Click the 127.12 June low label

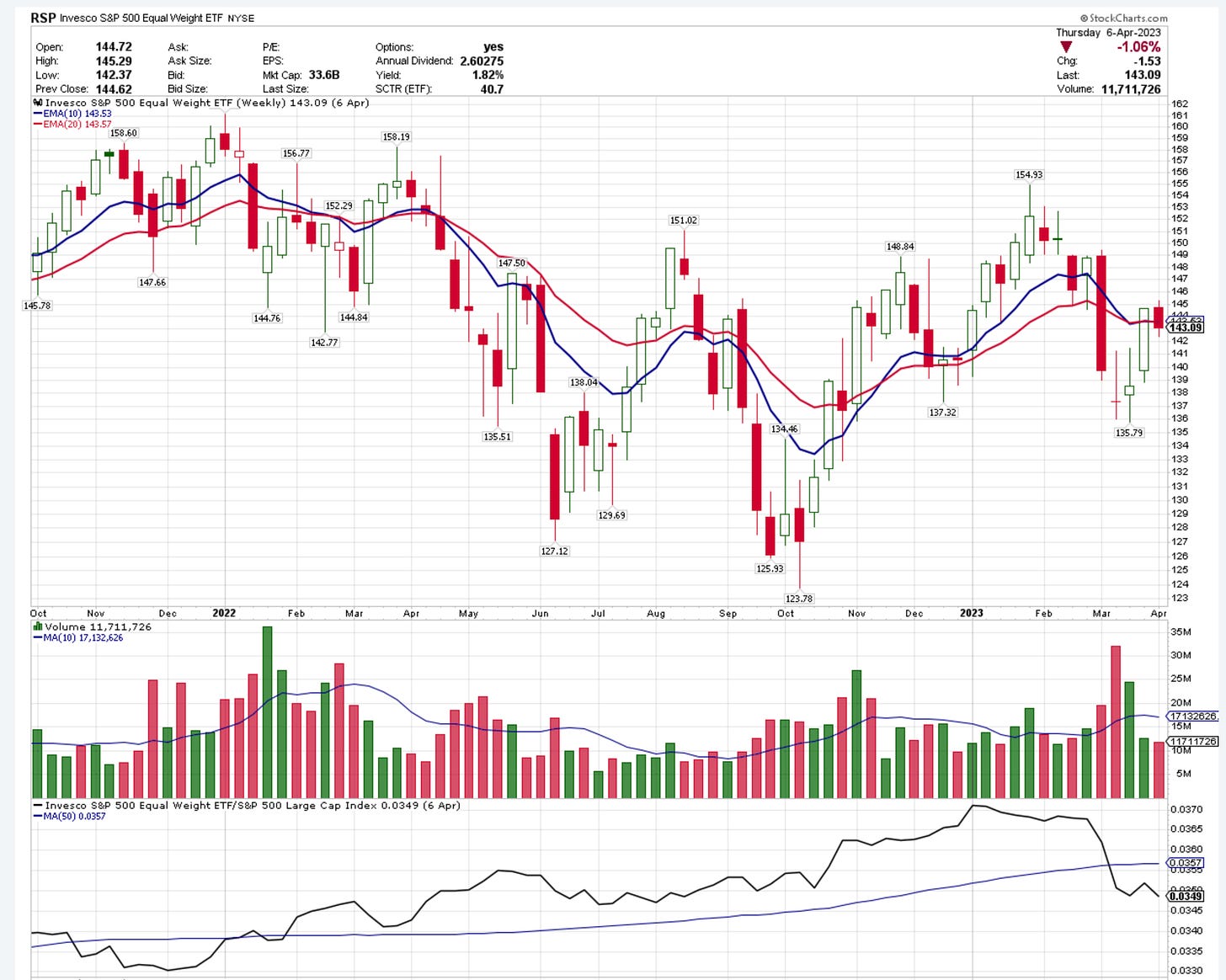click(x=554, y=551)
